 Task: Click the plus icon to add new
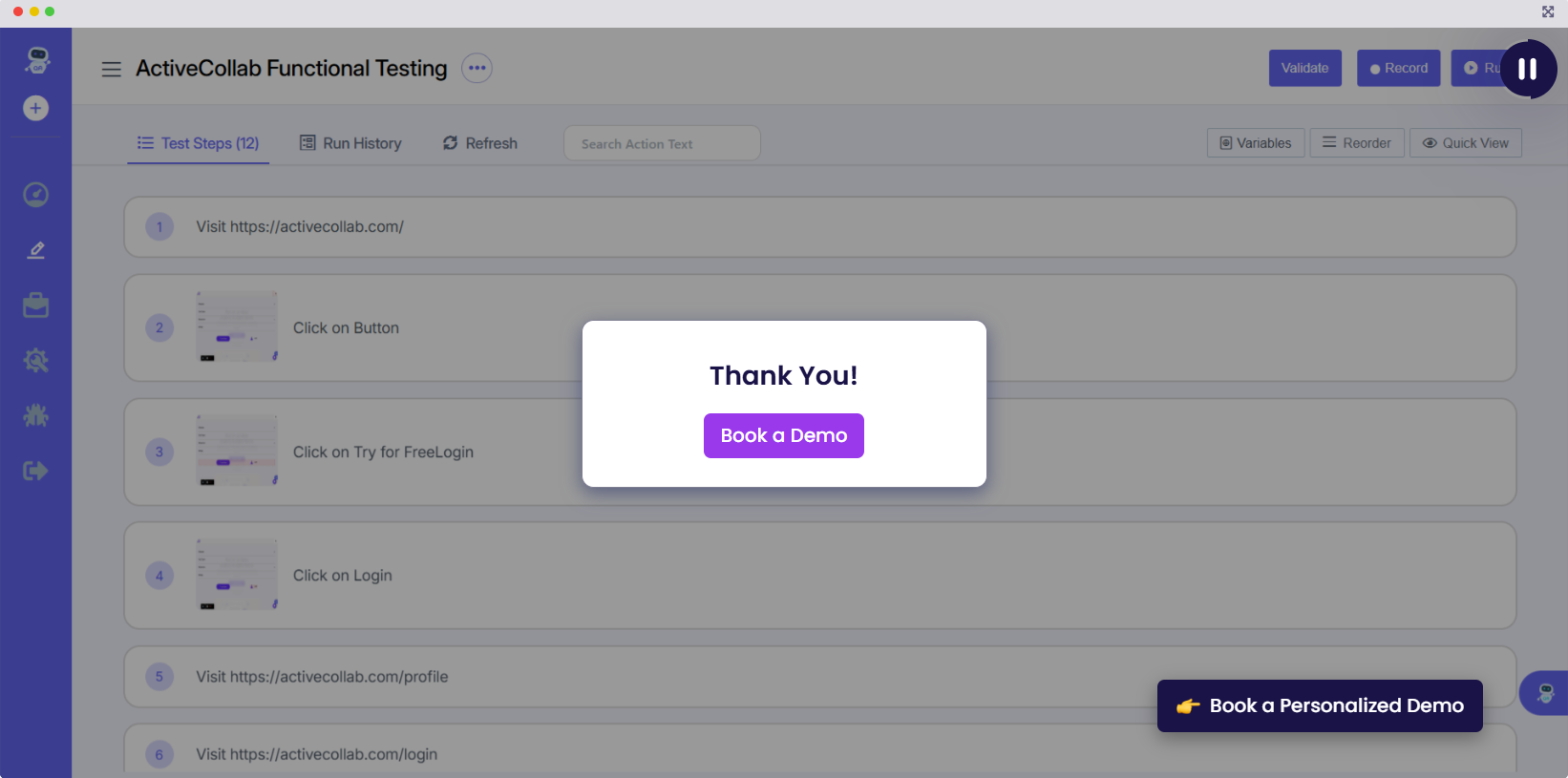[x=35, y=108]
